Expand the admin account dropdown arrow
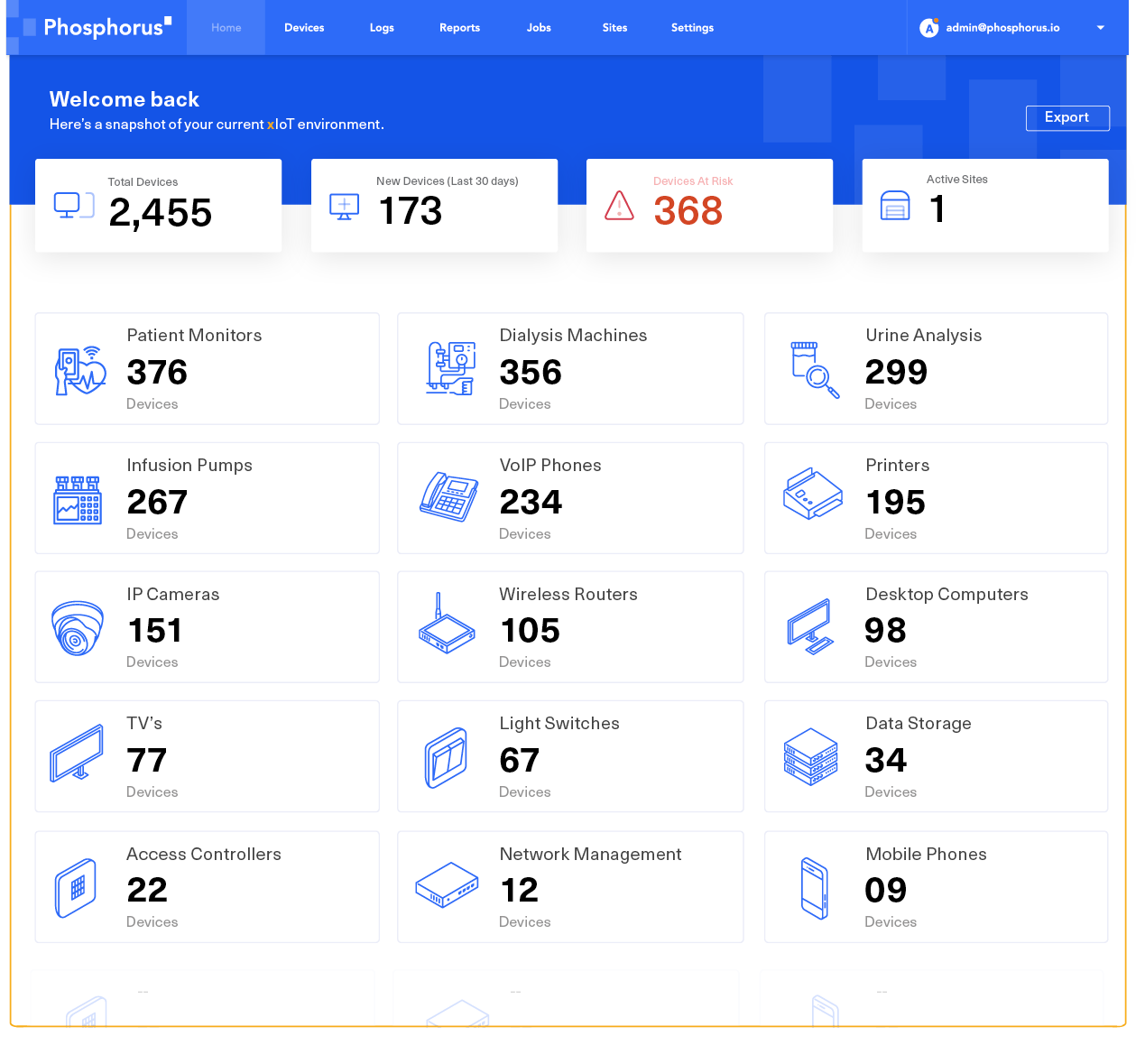Viewport: 1145px width, 1064px height. [x=1100, y=28]
